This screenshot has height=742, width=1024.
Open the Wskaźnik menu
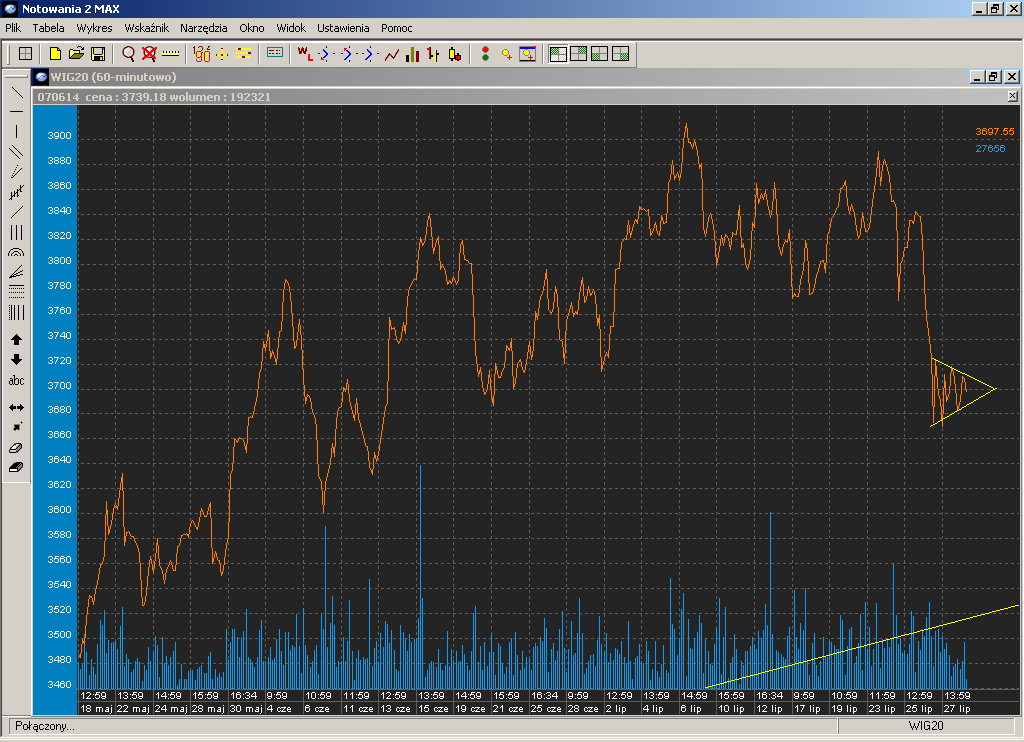146,28
